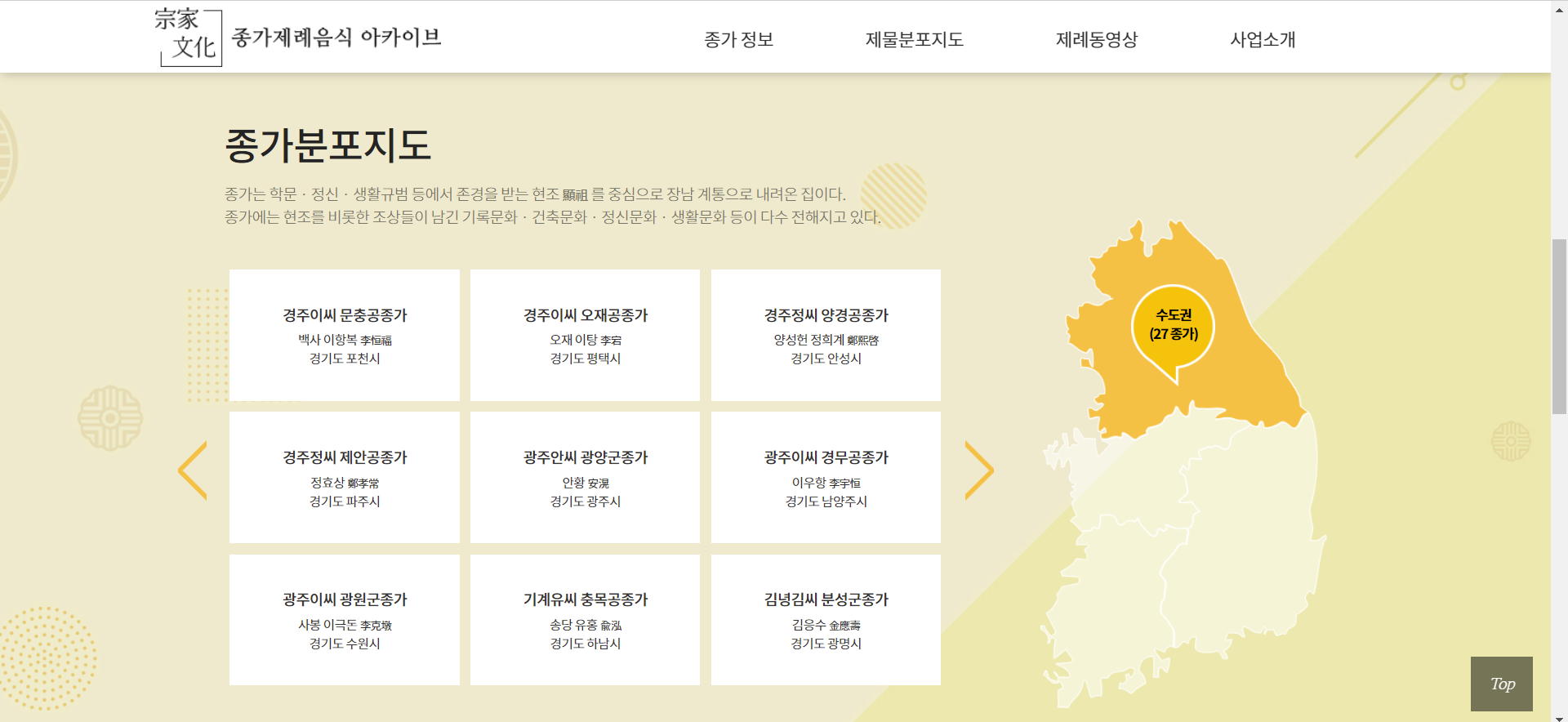Open 종가제례음식 아카이브 home title link
The width and height of the screenshot is (1568, 722).
(x=336, y=38)
